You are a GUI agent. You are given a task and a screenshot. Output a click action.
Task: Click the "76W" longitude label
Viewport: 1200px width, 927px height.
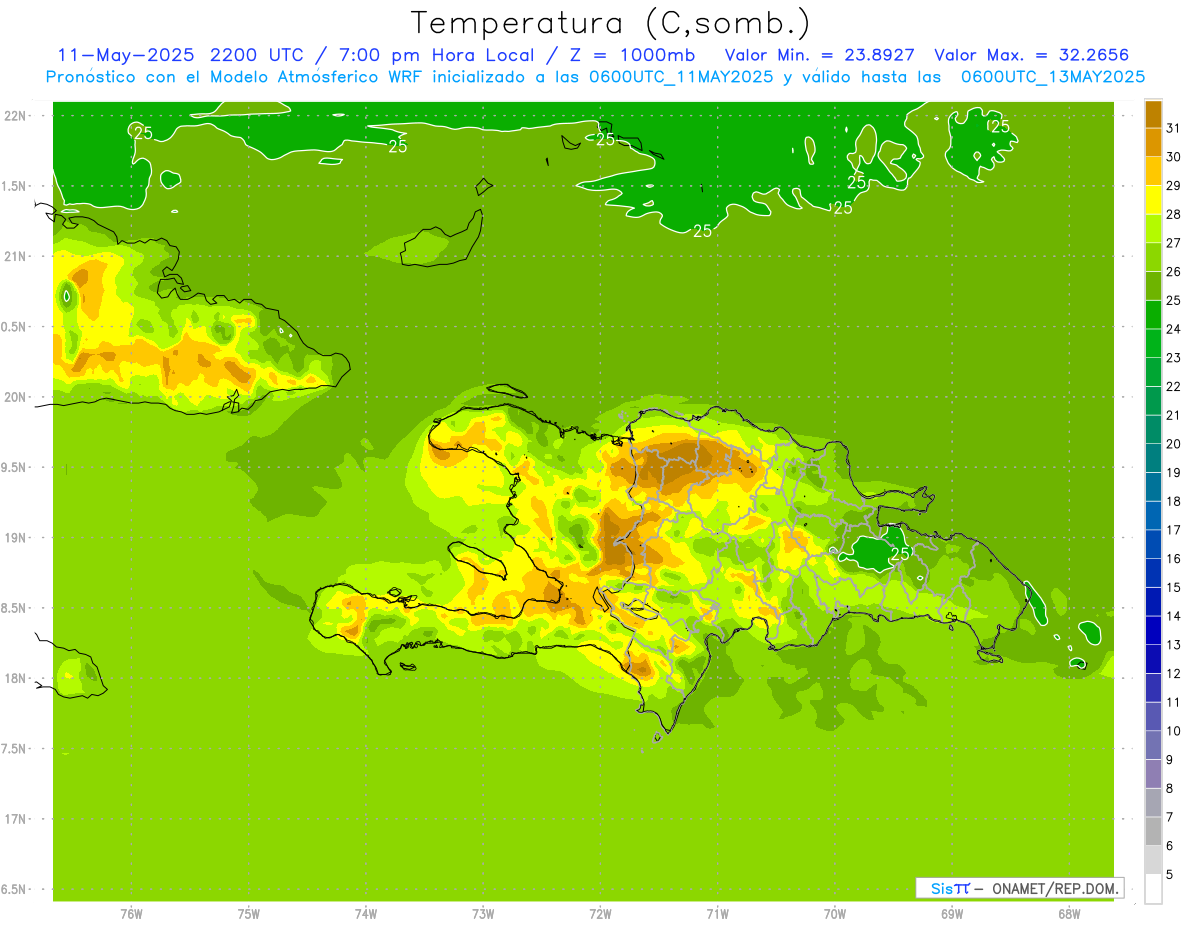coord(131,914)
